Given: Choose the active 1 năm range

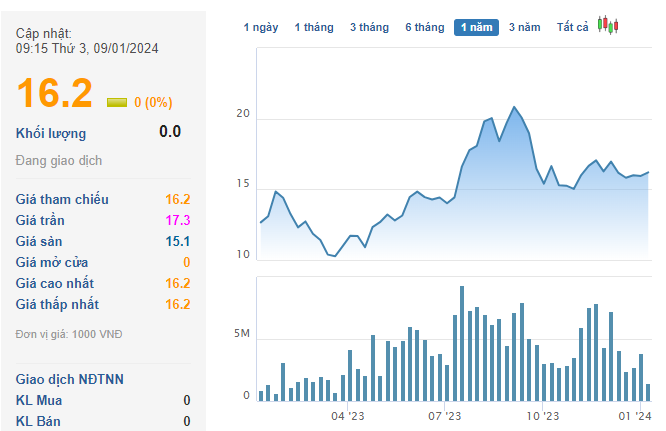Looking at the screenshot, I should [476, 28].
